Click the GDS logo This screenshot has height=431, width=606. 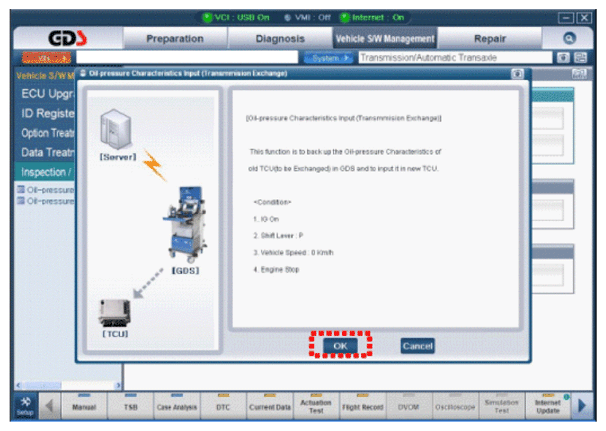pyautogui.click(x=68, y=38)
